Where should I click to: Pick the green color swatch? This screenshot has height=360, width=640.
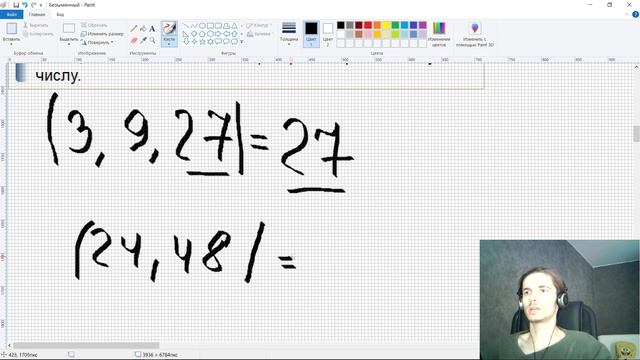pyautogui.click(x=395, y=25)
